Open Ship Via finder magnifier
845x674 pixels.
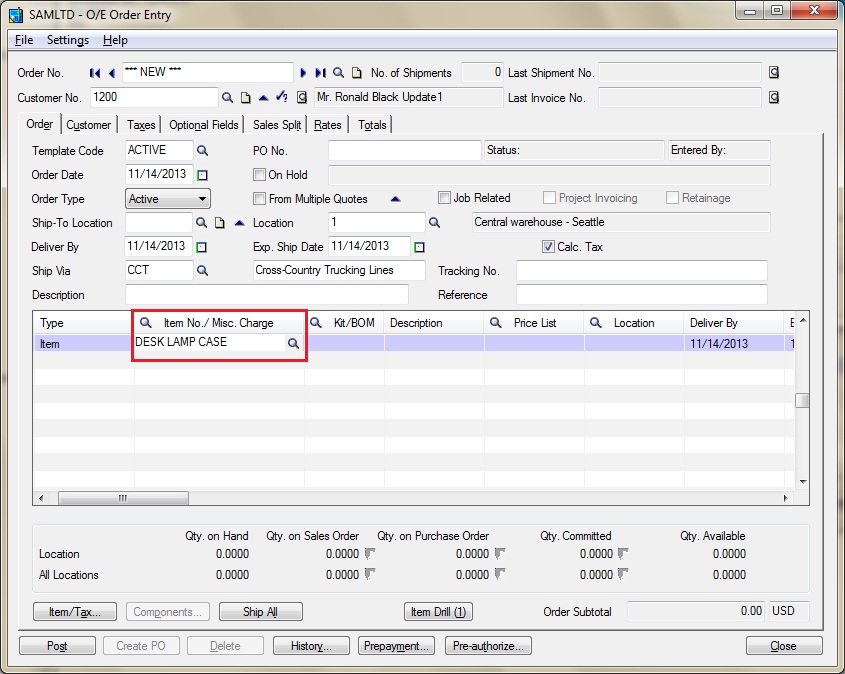coord(202,270)
